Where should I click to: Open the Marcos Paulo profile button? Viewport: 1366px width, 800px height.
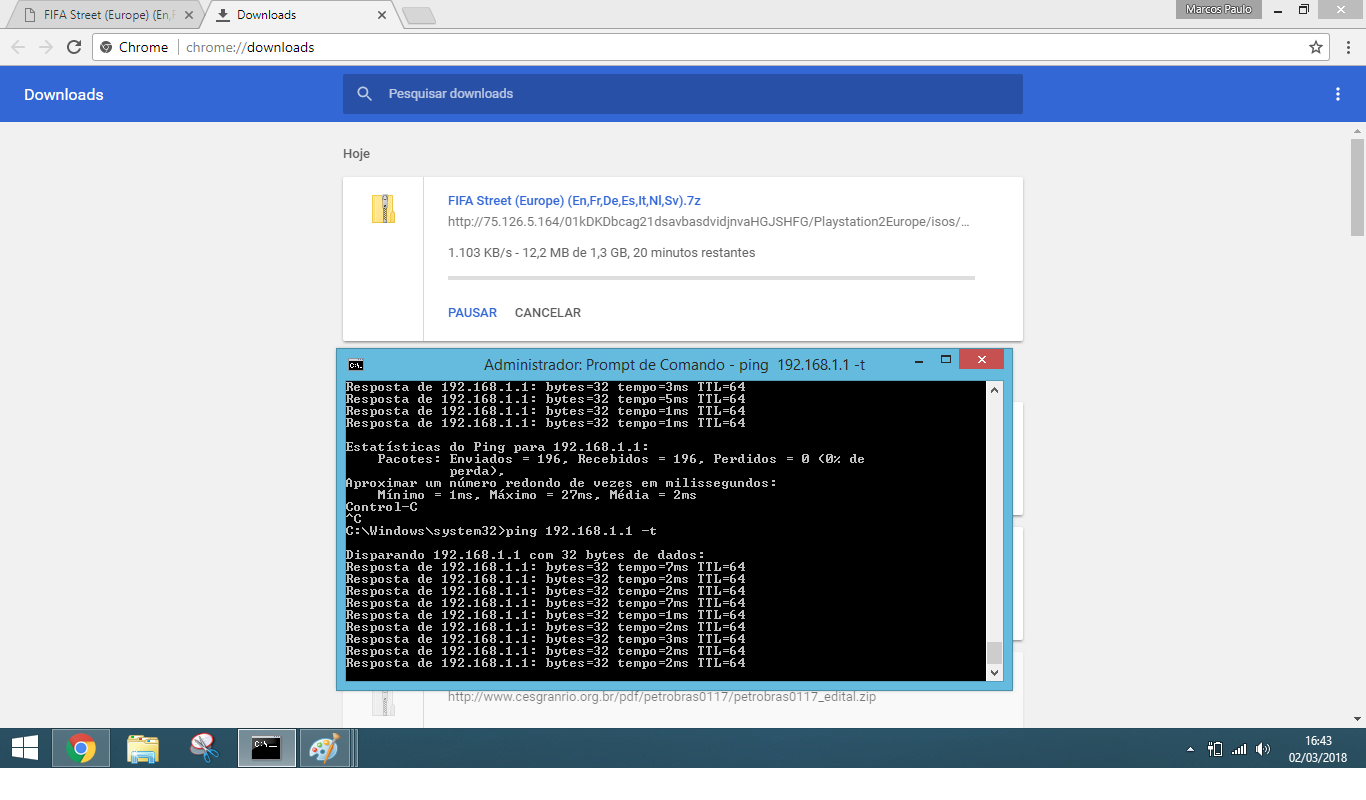click(1218, 9)
